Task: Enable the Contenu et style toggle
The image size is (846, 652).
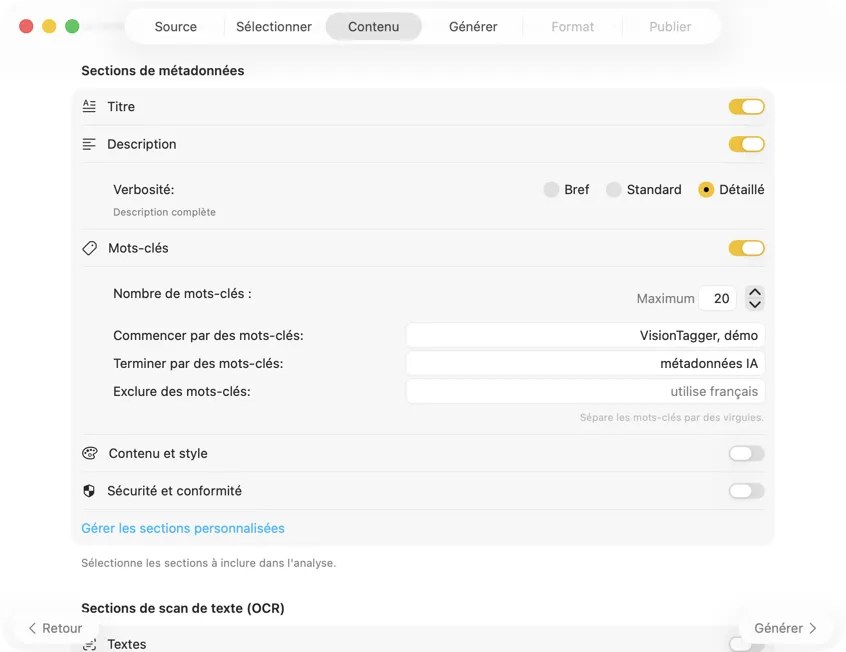Action: point(747,453)
